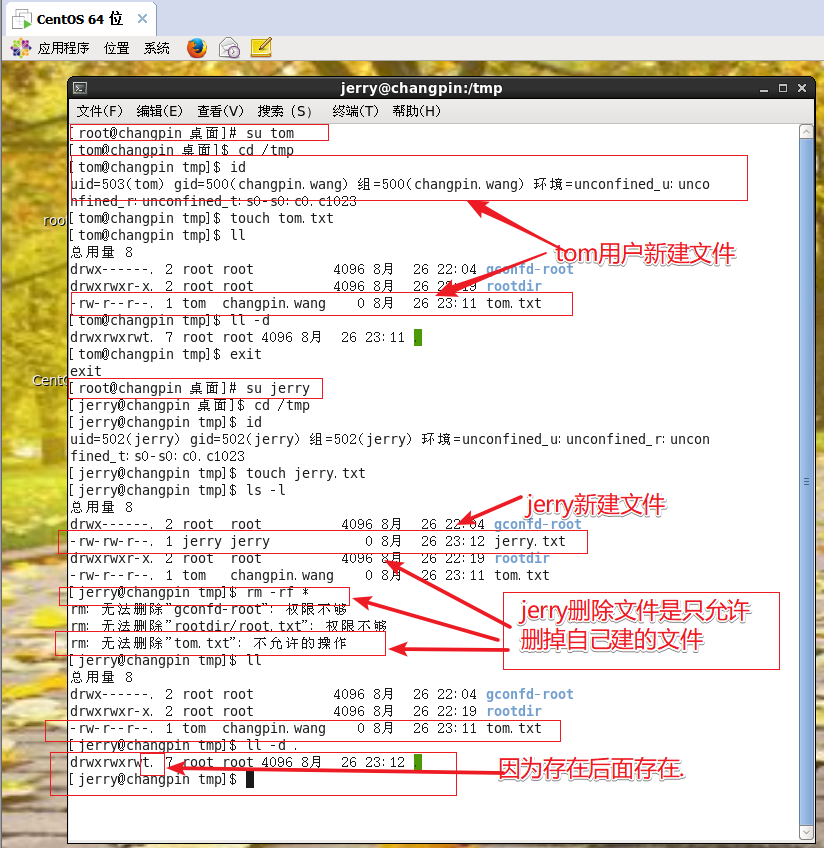Open the terminal 编辑(E) menu
This screenshot has height=848, width=824.
[x=160, y=111]
